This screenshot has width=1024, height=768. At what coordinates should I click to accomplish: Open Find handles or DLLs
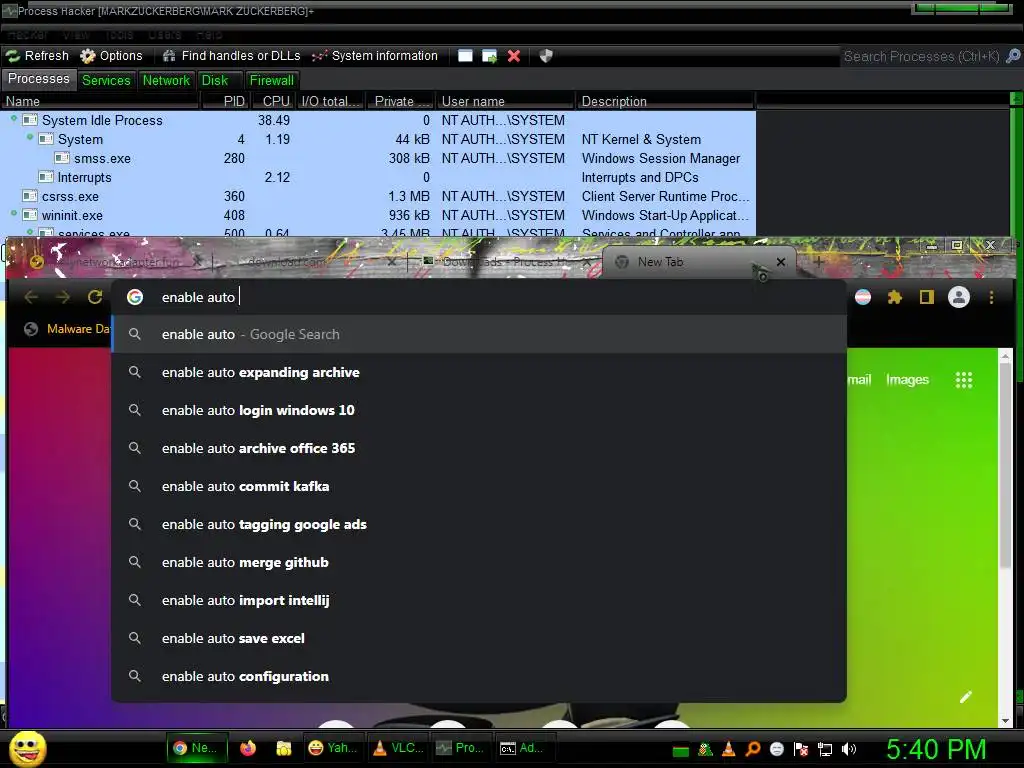(232, 56)
